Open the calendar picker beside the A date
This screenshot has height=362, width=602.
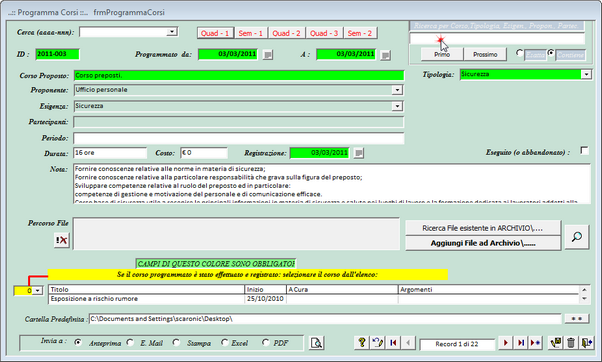[x=386, y=55]
